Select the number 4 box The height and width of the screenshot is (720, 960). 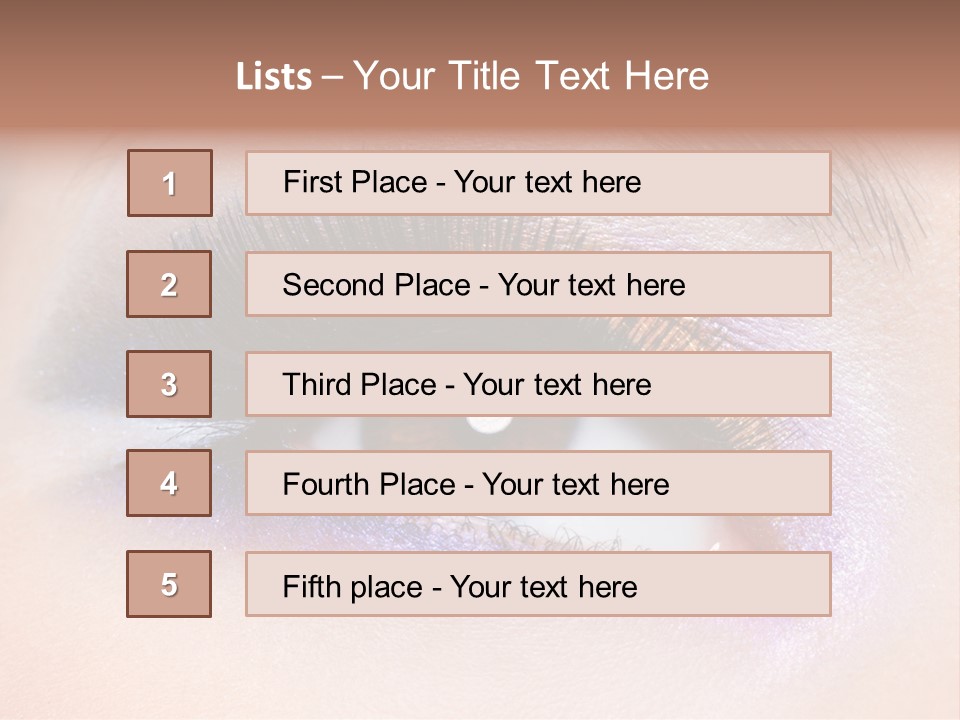[x=169, y=483]
